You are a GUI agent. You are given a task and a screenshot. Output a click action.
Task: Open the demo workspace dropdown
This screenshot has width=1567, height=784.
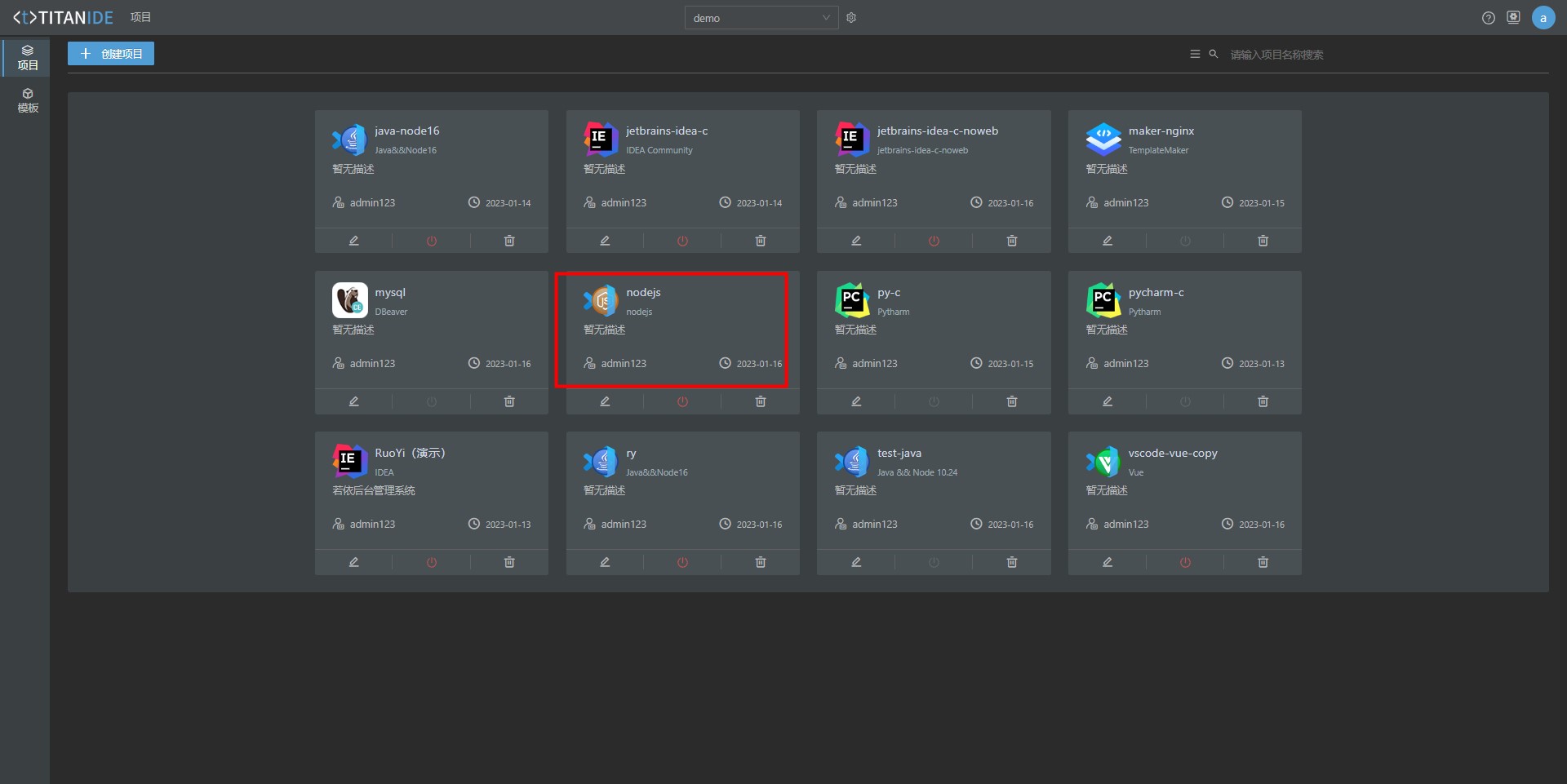(x=761, y=18)
